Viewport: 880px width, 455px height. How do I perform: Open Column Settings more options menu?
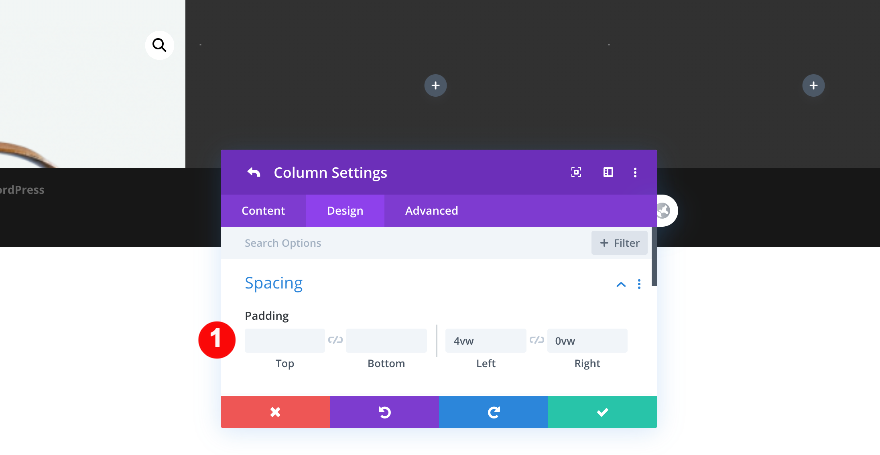pyautogui.click(x=635, y=173)
